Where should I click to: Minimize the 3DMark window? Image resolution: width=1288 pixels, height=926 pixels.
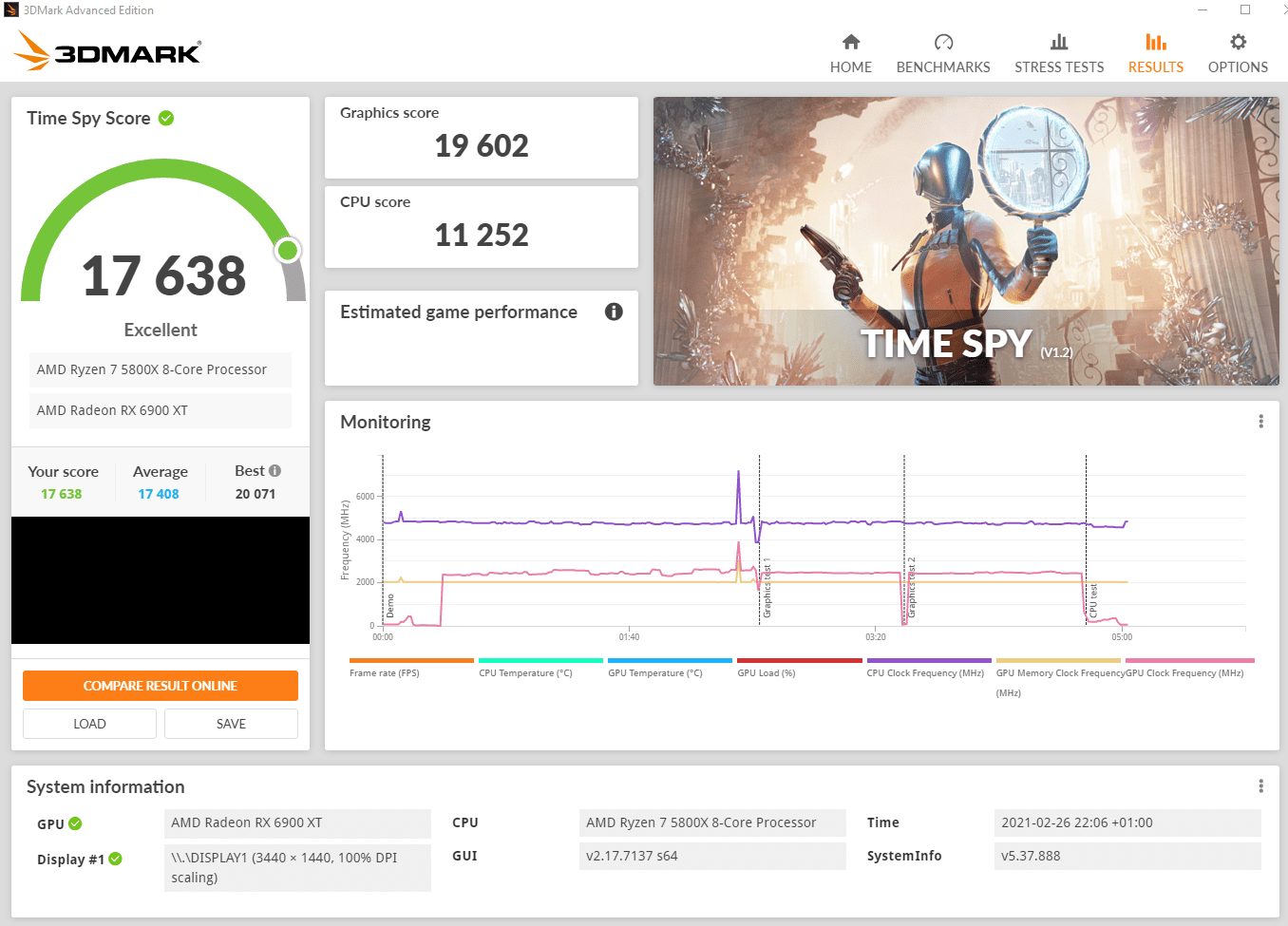tap(1203, 9)
